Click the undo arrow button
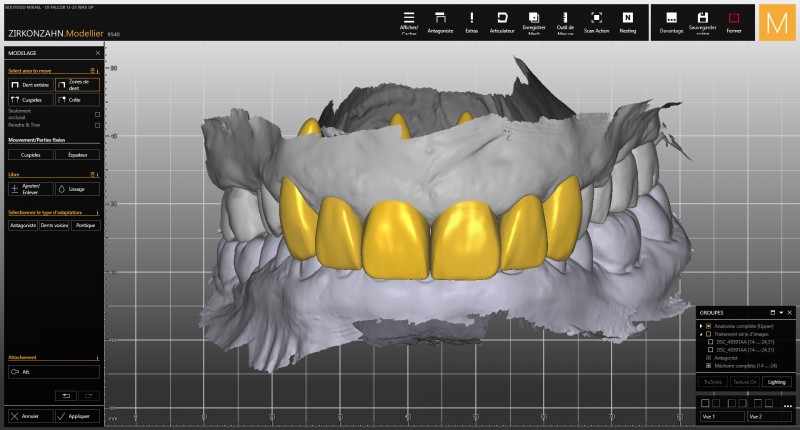800x430 pixels. pyautogui.click(x=66, y=396)
